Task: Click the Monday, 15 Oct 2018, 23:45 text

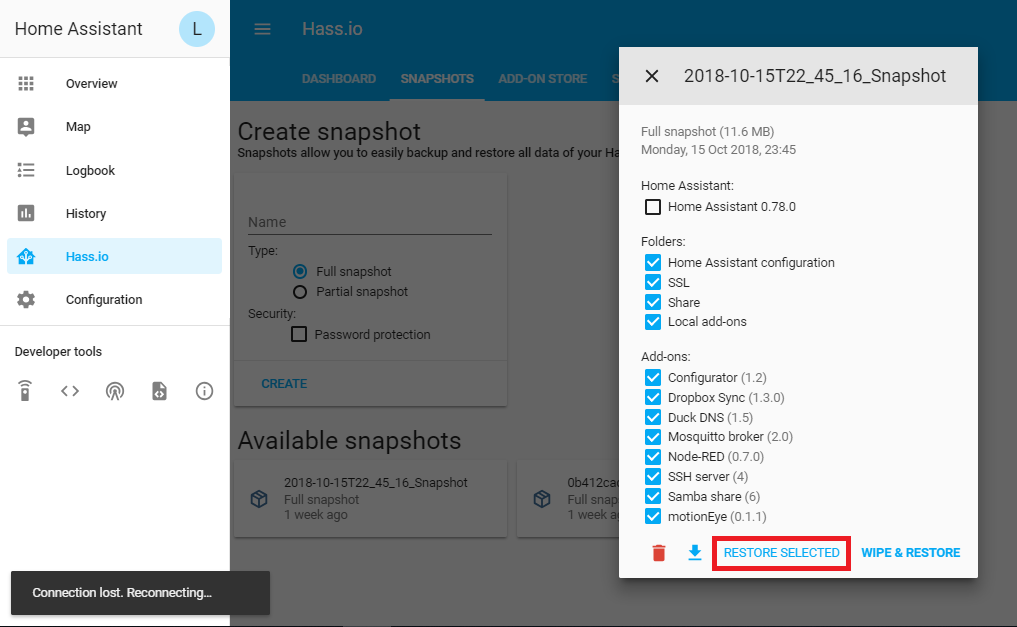Action: 719,150
